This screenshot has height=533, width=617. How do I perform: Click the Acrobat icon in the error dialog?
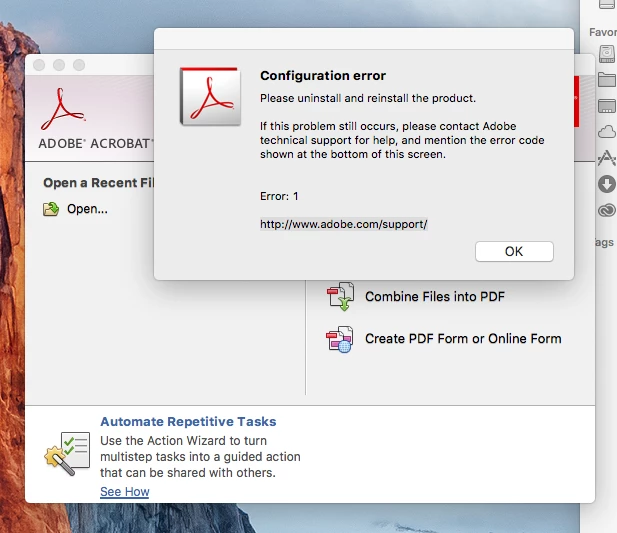pyautogui.click(x=210, y=96)
